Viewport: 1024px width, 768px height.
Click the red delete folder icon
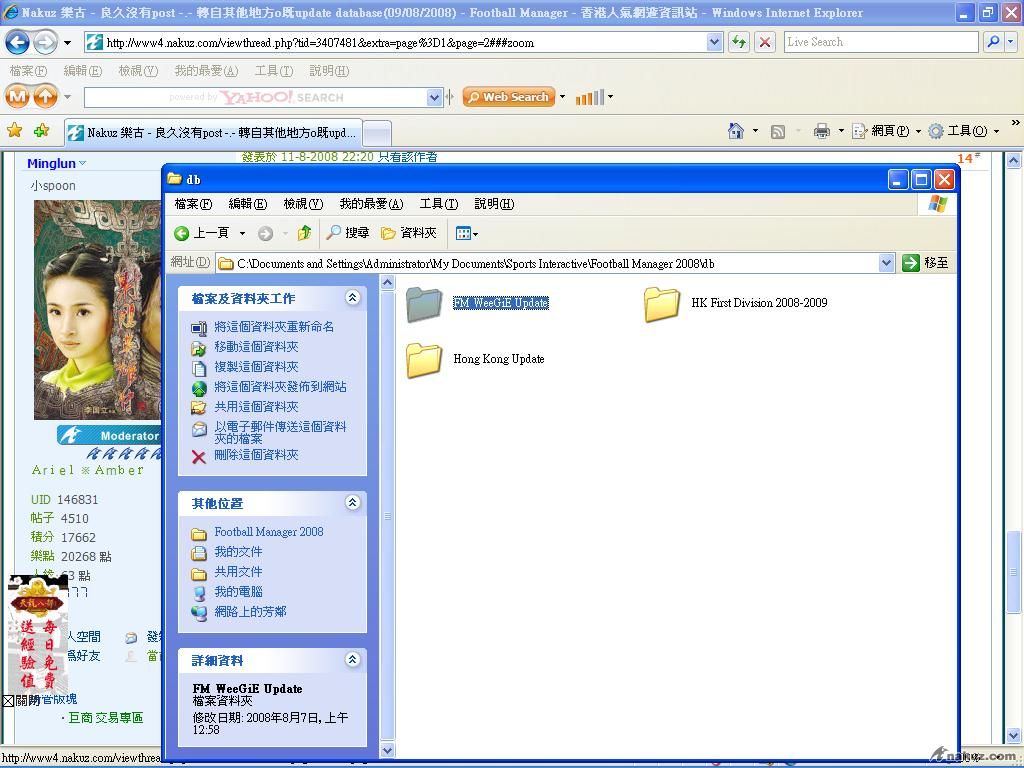(x=199, y=456)
